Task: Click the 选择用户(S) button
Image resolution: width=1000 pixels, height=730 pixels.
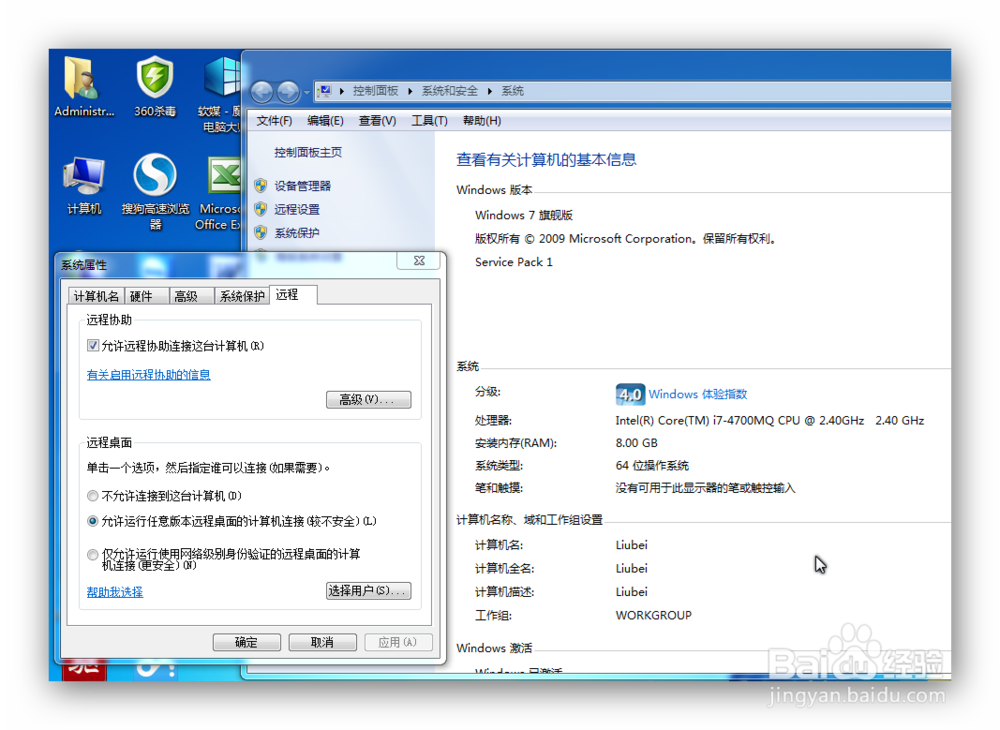Action: tap(368, 590)
